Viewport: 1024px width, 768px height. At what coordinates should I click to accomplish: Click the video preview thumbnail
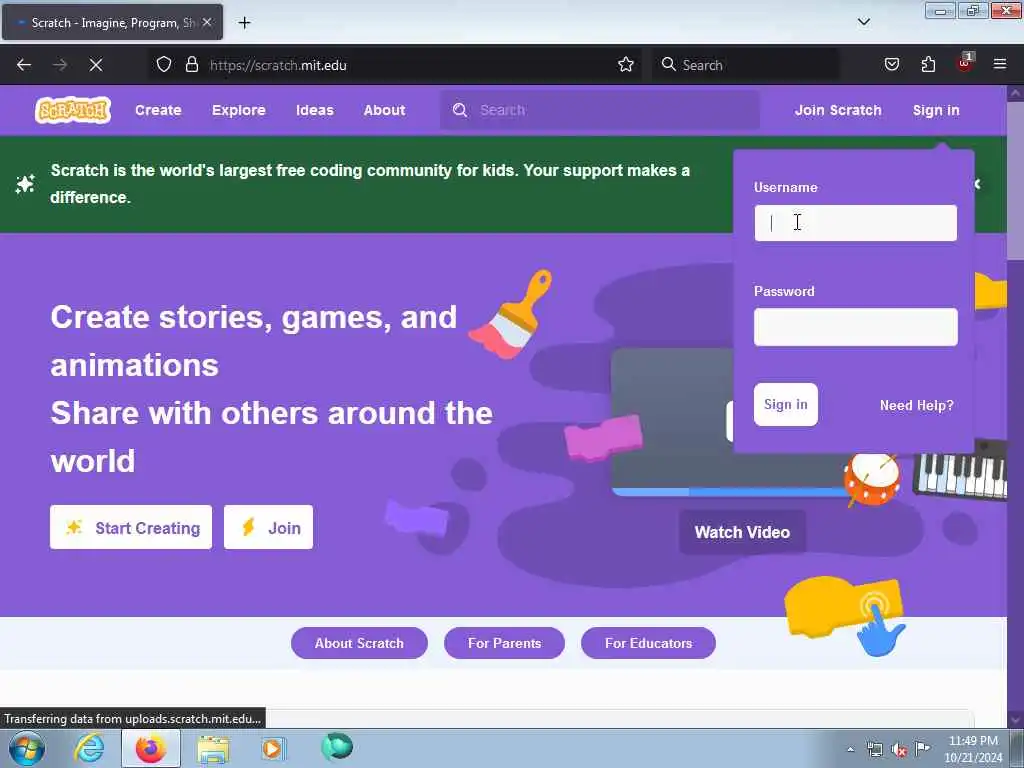tap(673, 422)
